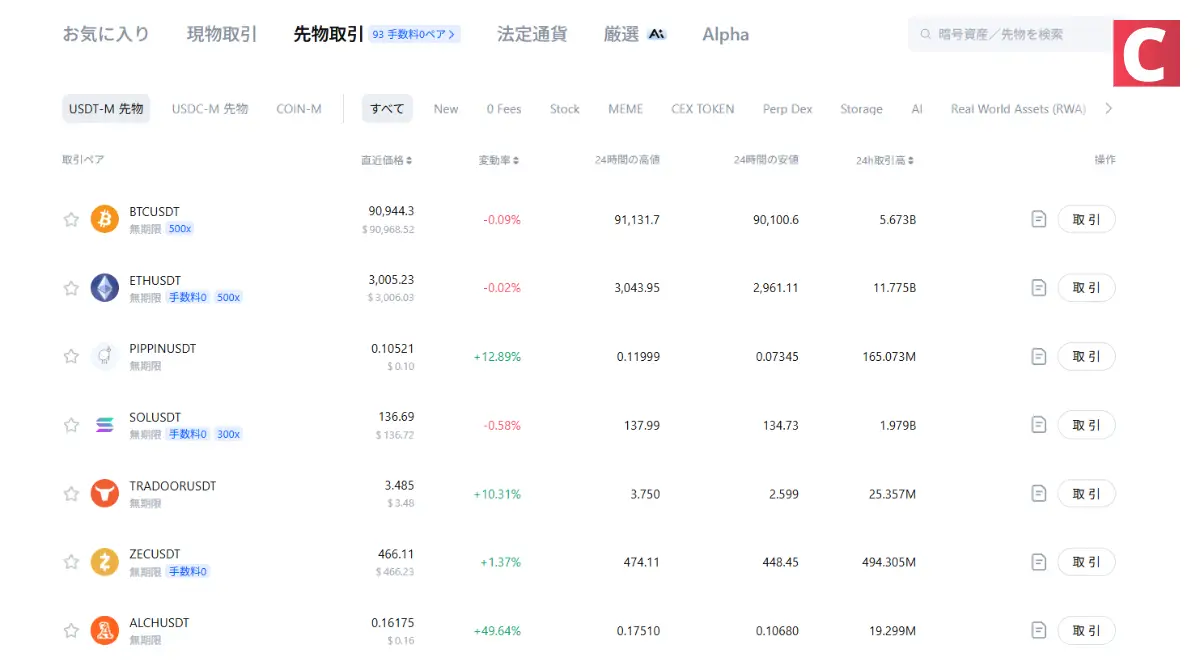Click the BTC coin icon
Screen dimensions: 1200x666
[104, 218]
